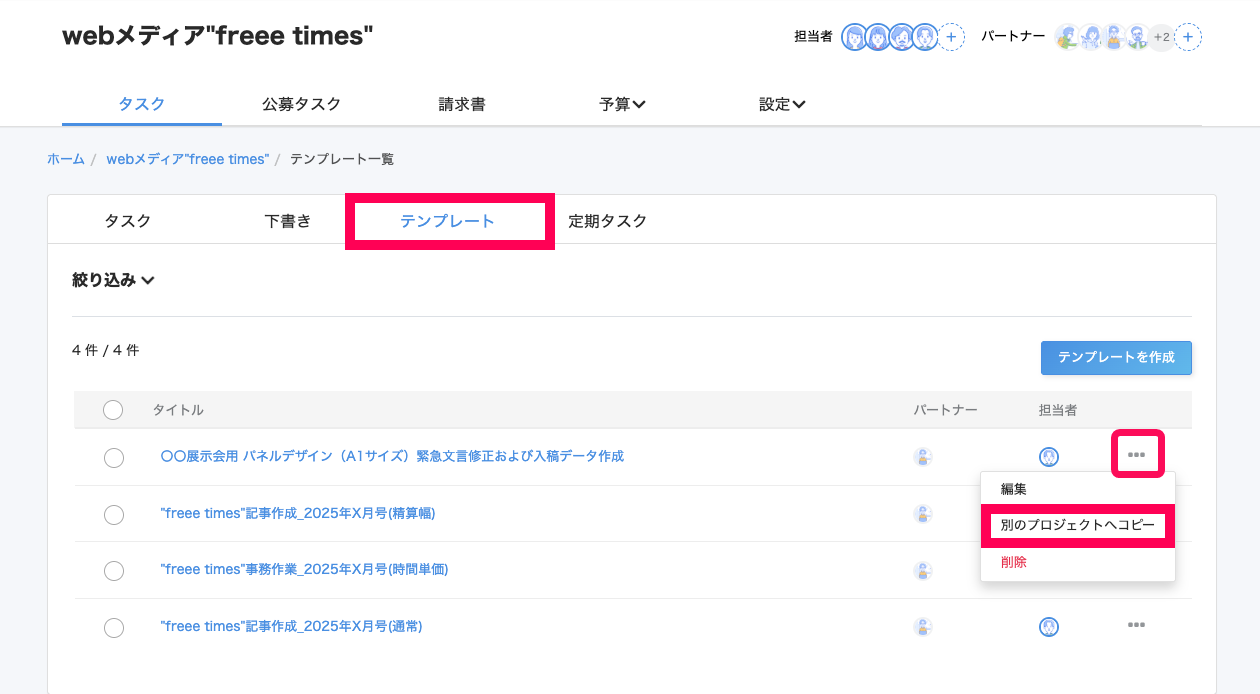Open webメディア"freee times" breadcrumb link
This screenshot has width=1260, height=694.
(x=188, y=159)
